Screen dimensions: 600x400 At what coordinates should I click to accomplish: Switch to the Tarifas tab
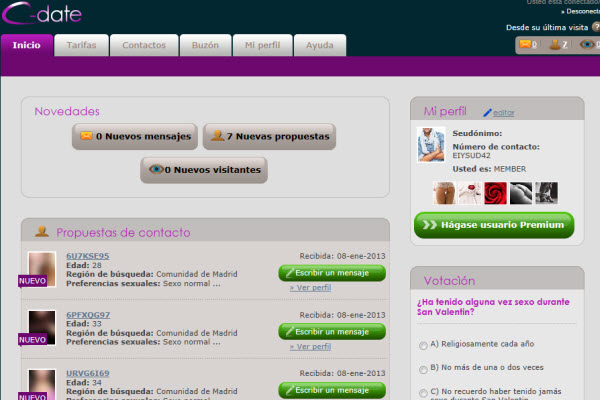pyautogui.click(x=82, y=46)
